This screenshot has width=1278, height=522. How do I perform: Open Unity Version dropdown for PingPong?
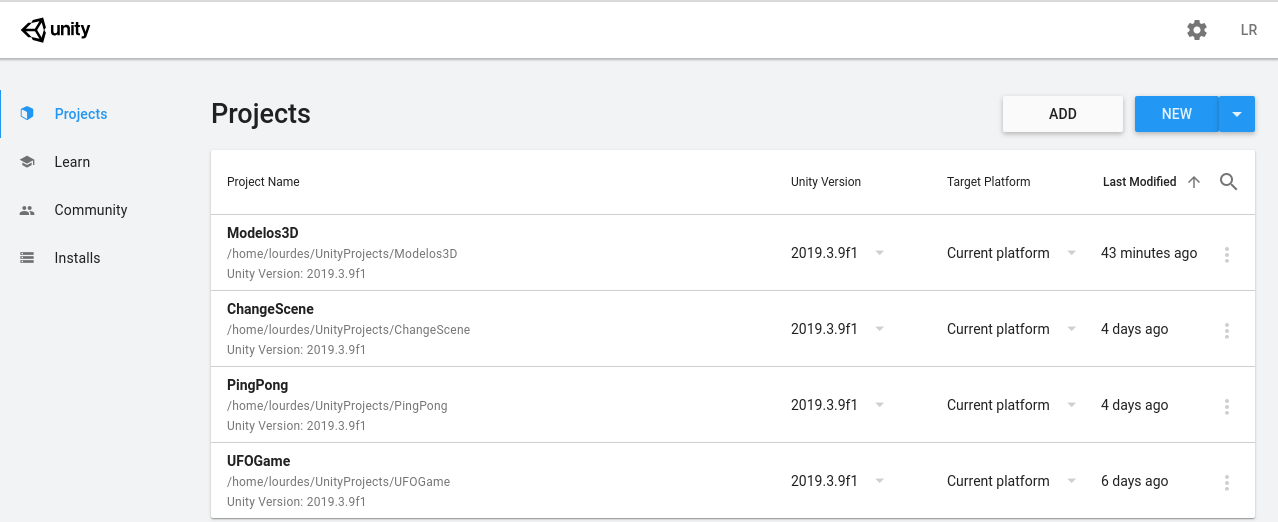[x=879, y=405]
